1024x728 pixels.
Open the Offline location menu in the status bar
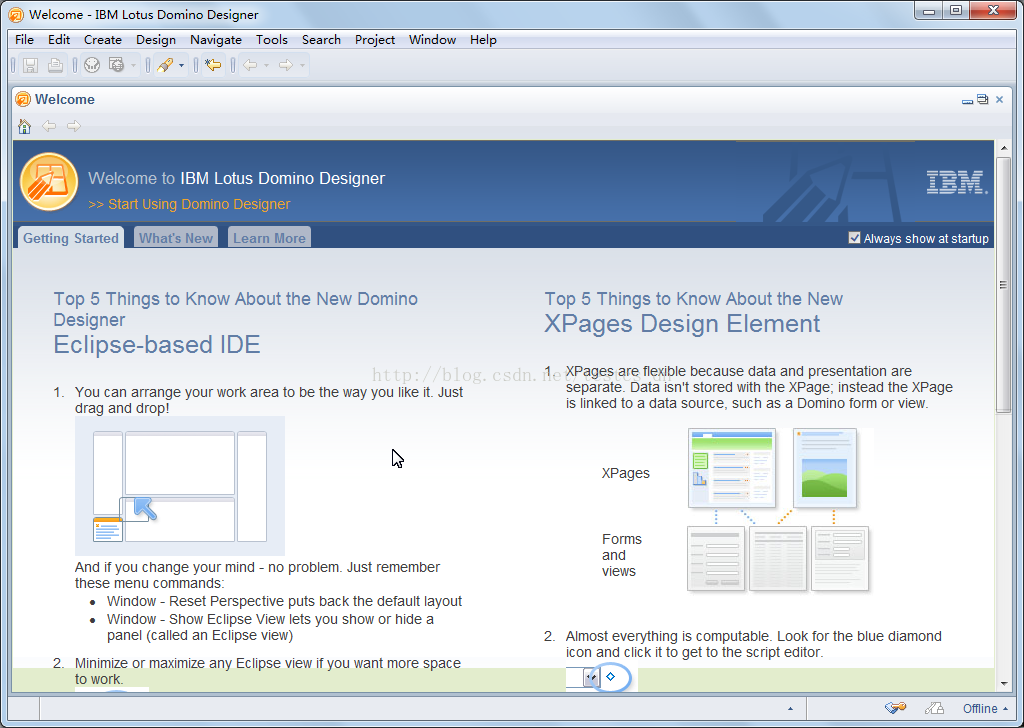pyautogui.click(x=985, y=708)
